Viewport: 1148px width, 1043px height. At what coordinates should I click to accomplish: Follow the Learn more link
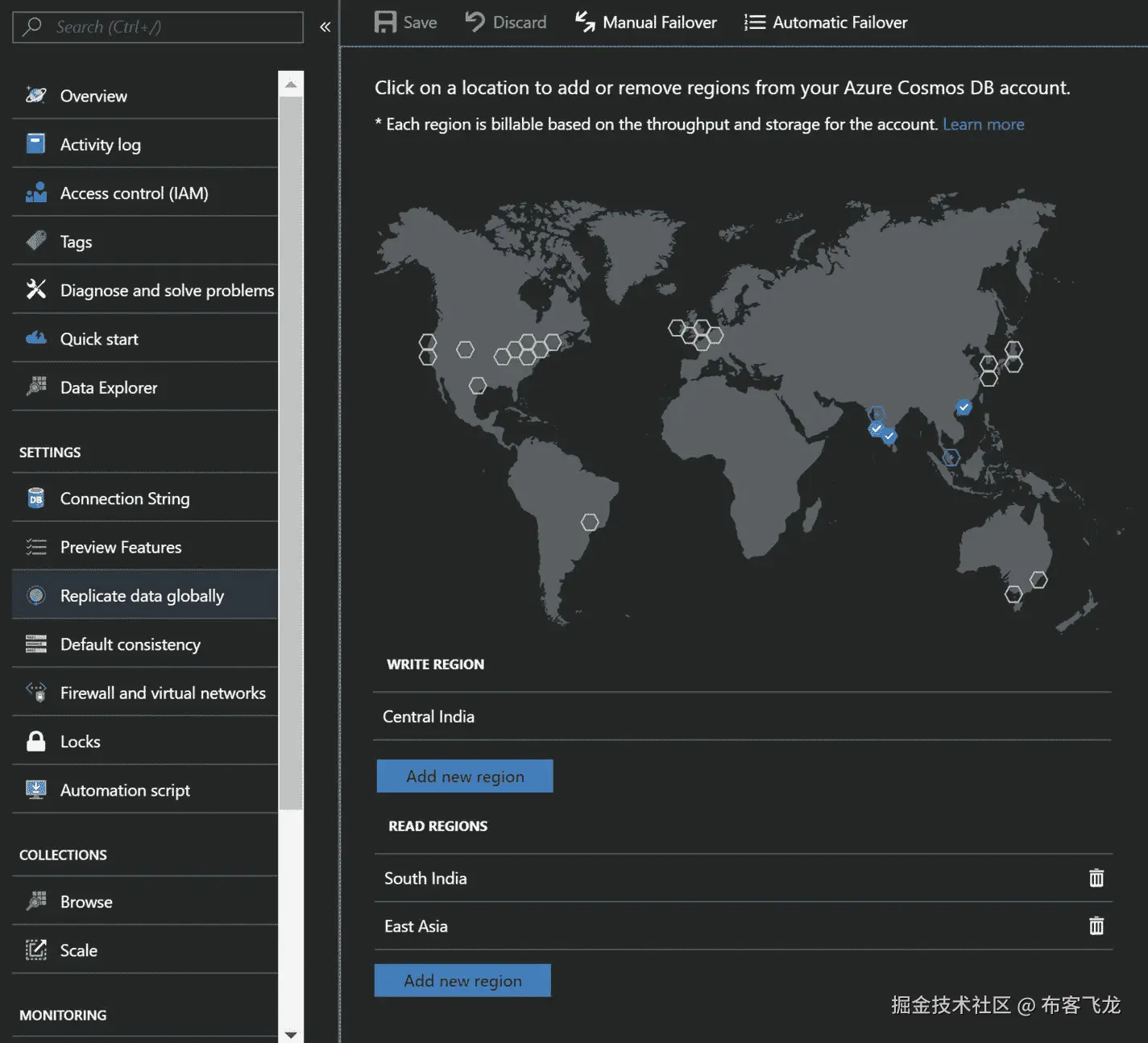983,124
